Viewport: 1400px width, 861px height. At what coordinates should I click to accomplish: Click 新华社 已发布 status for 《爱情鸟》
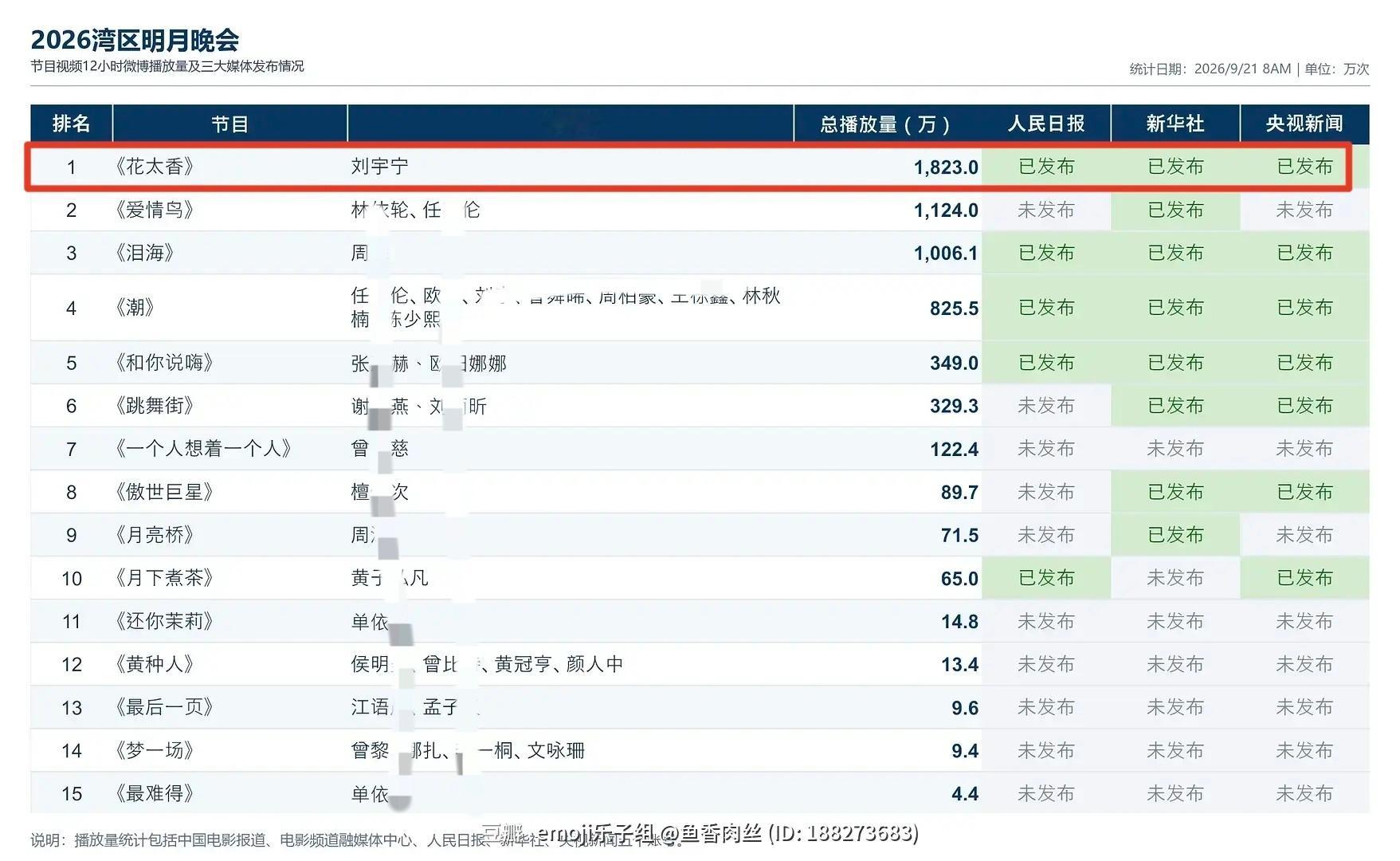pyautogui.click(x=1175, y=210)
